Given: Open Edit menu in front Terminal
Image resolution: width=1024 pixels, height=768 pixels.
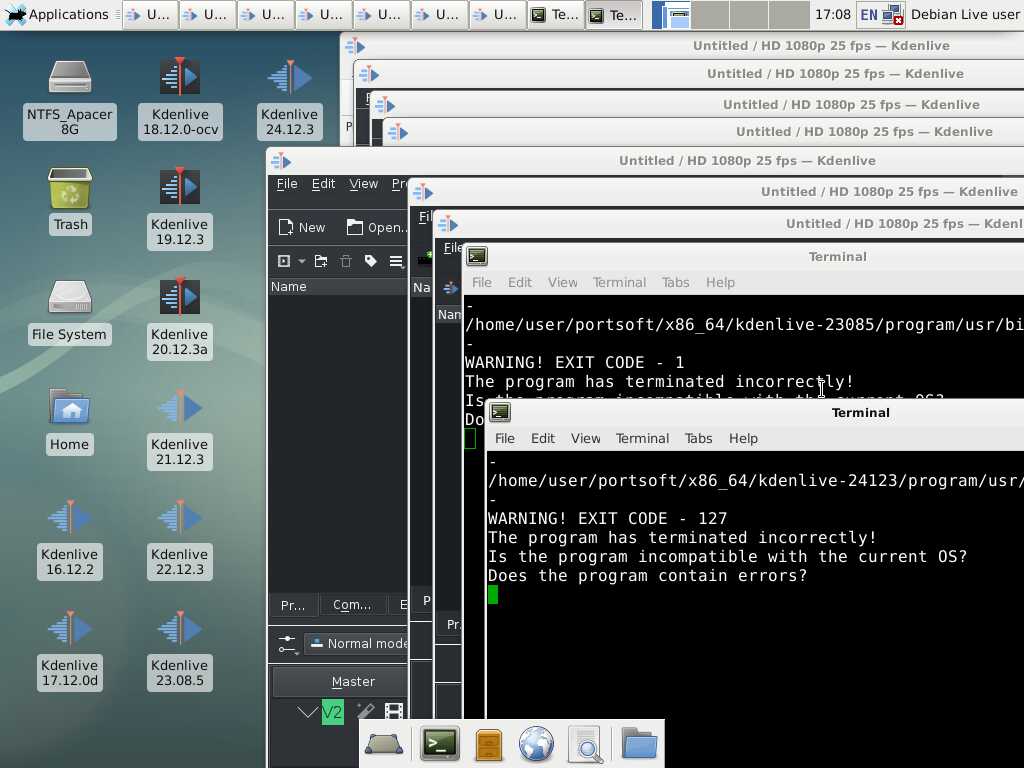Looking at the screenshot, I should point(543,439).
